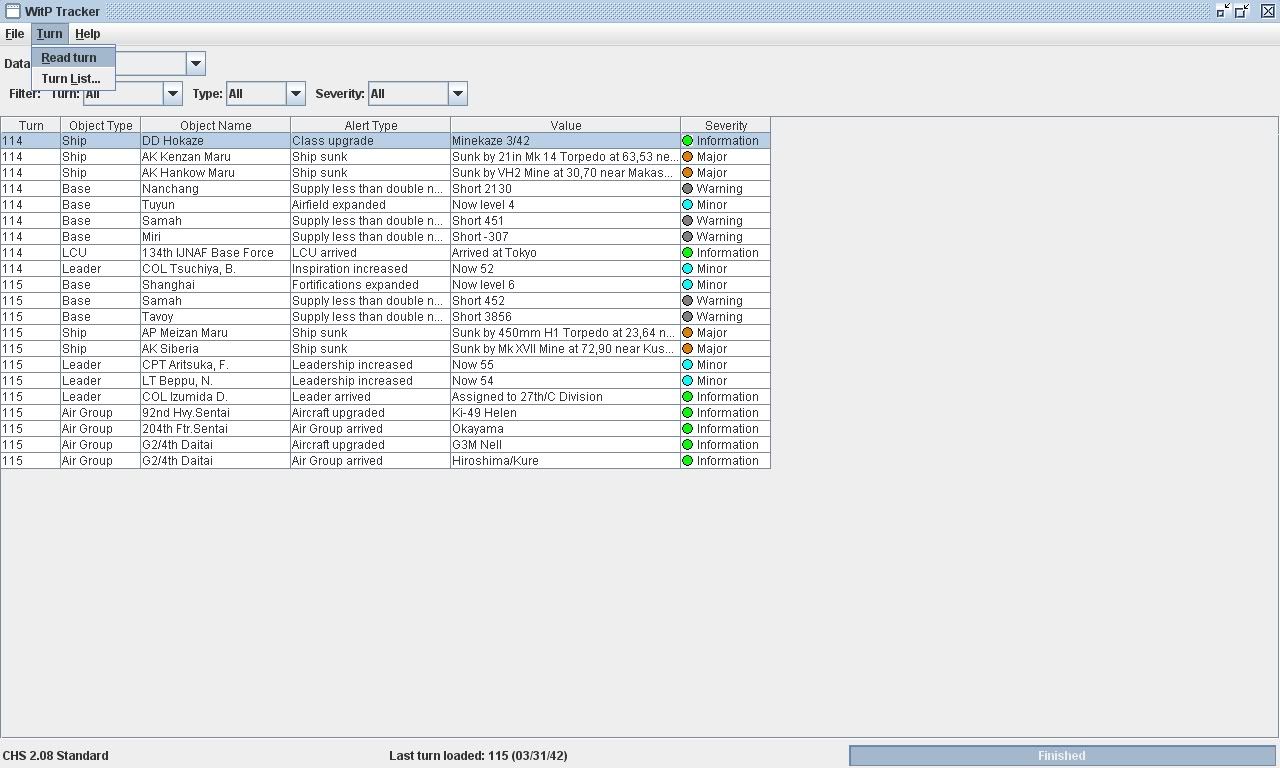Select the Nanchang base name cell
This screenshot has width=1280, height=768.
tap(215, 189)
